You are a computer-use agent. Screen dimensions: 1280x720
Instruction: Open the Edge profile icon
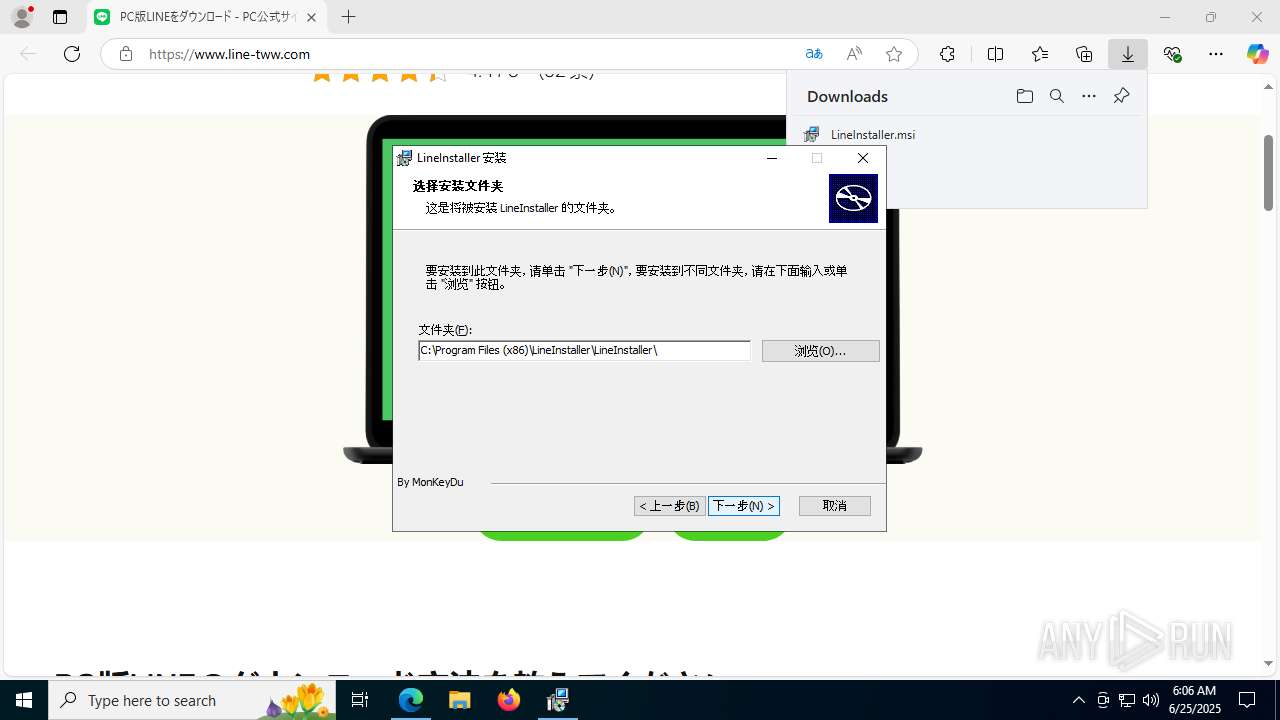22,17
